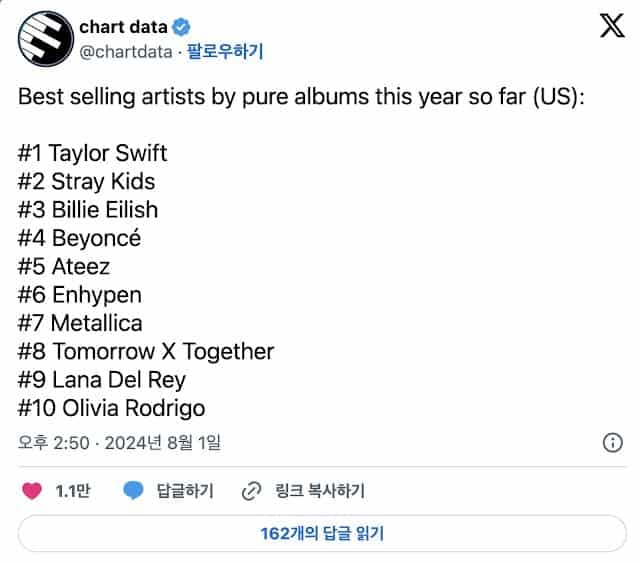Click the 답글하기 reply text
640x563 pixels.
click(185, 491)
